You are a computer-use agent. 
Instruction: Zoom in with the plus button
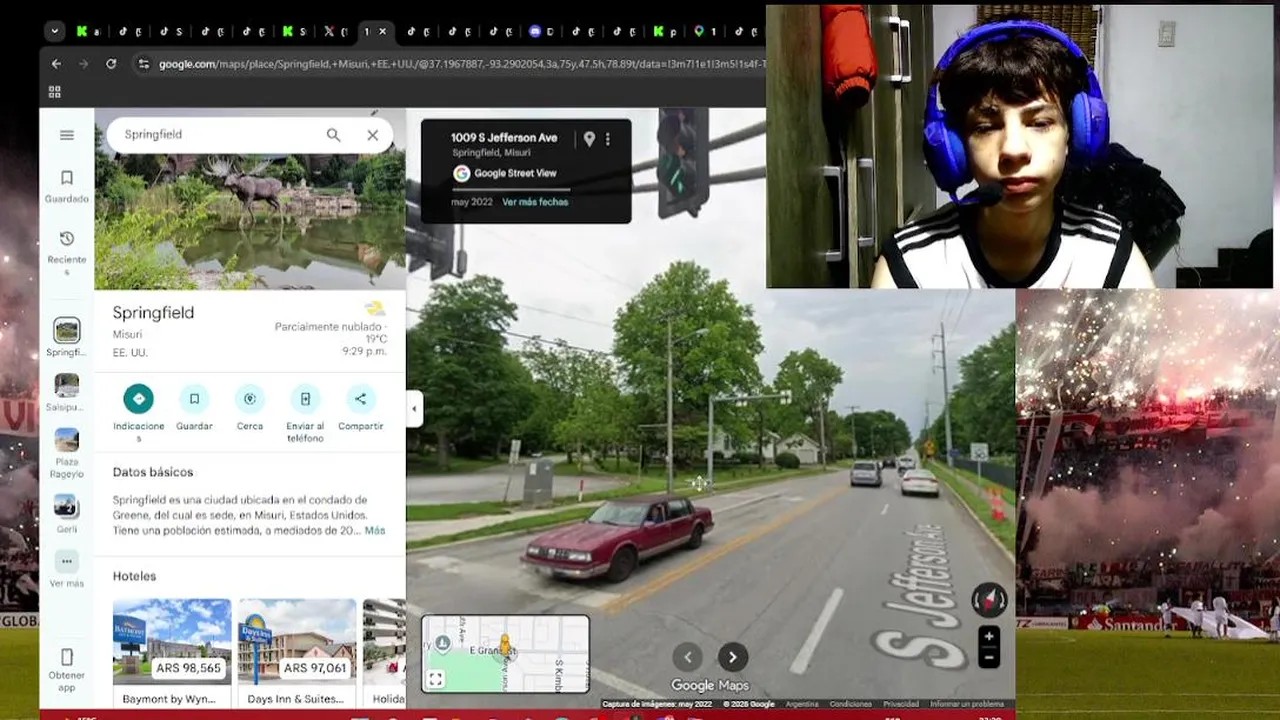[989, 637]
